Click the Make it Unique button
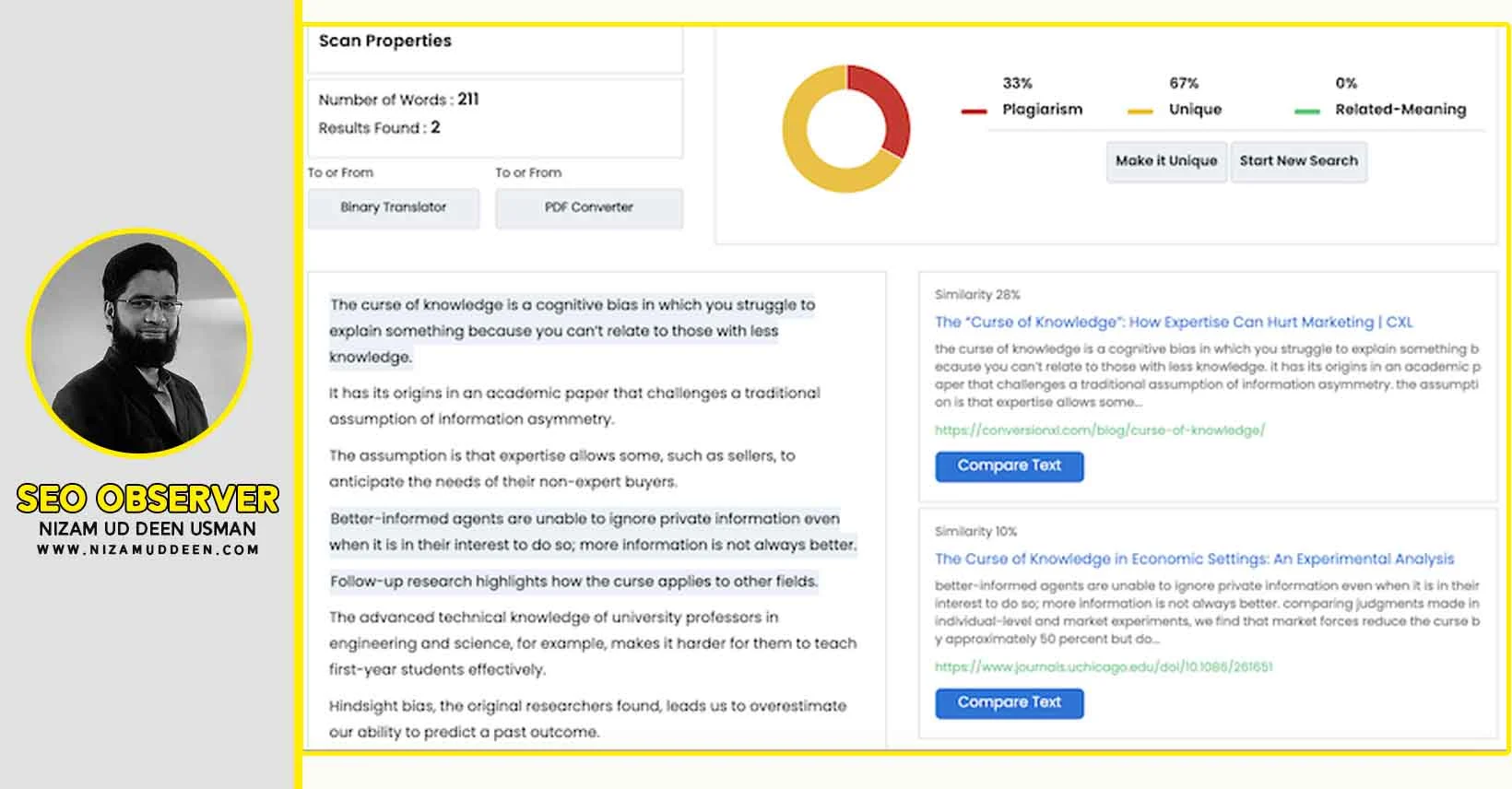Screen dimensions: 1512x789 (1166, 161)
